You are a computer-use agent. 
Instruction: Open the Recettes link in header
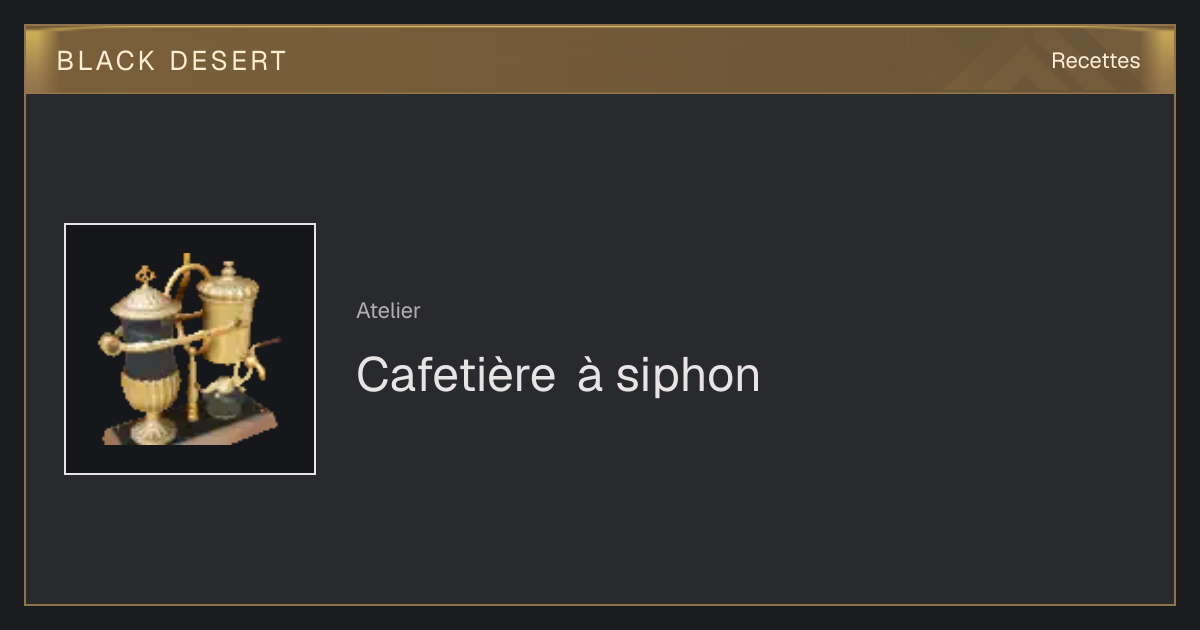(x=1095, y=61)
